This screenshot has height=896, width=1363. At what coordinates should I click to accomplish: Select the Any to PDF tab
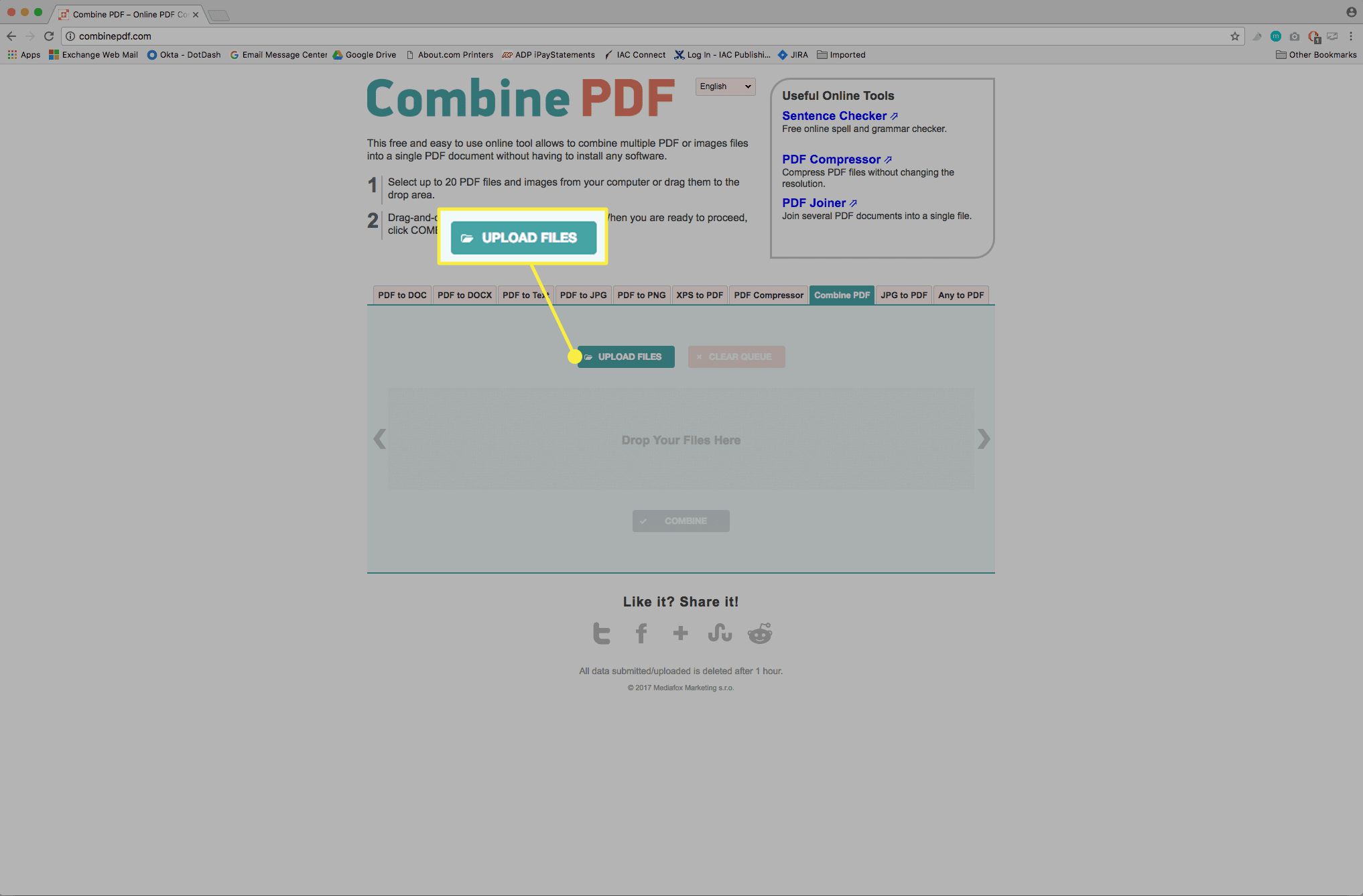[960, 294]
